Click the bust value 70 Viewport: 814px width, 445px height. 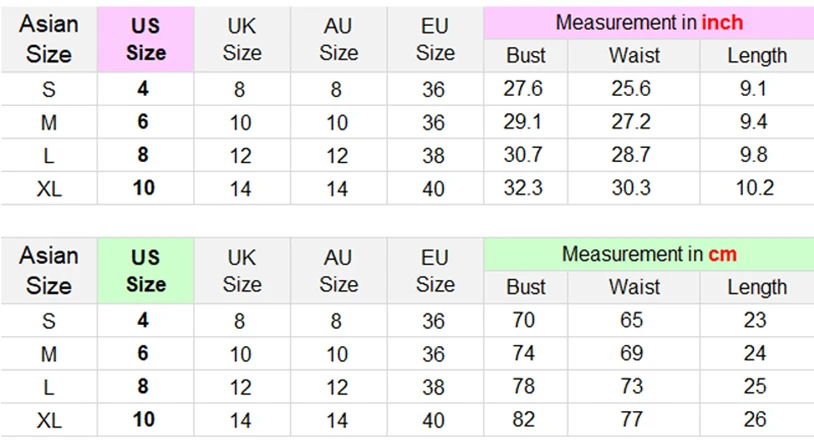[525, 321]
